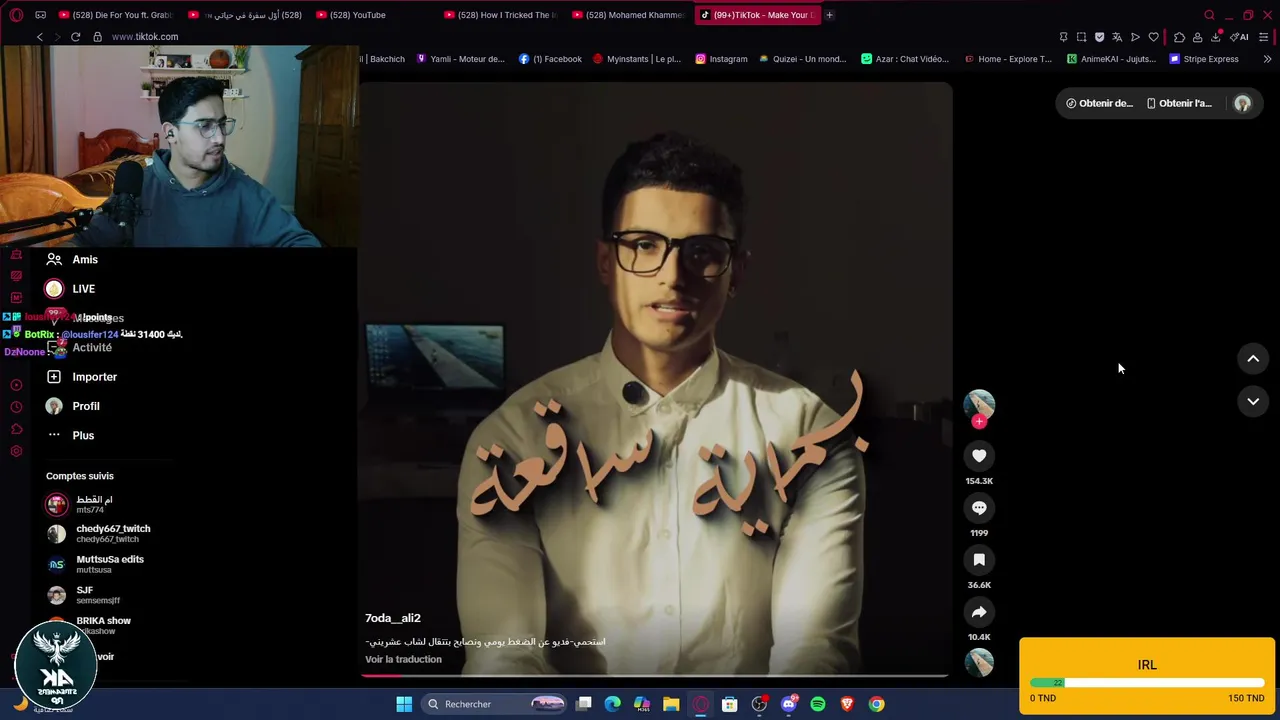The height and width of the screenshot is (720, 1280).
Task: Show more bookmarks chevron
Action: (x=1267, y=59)
